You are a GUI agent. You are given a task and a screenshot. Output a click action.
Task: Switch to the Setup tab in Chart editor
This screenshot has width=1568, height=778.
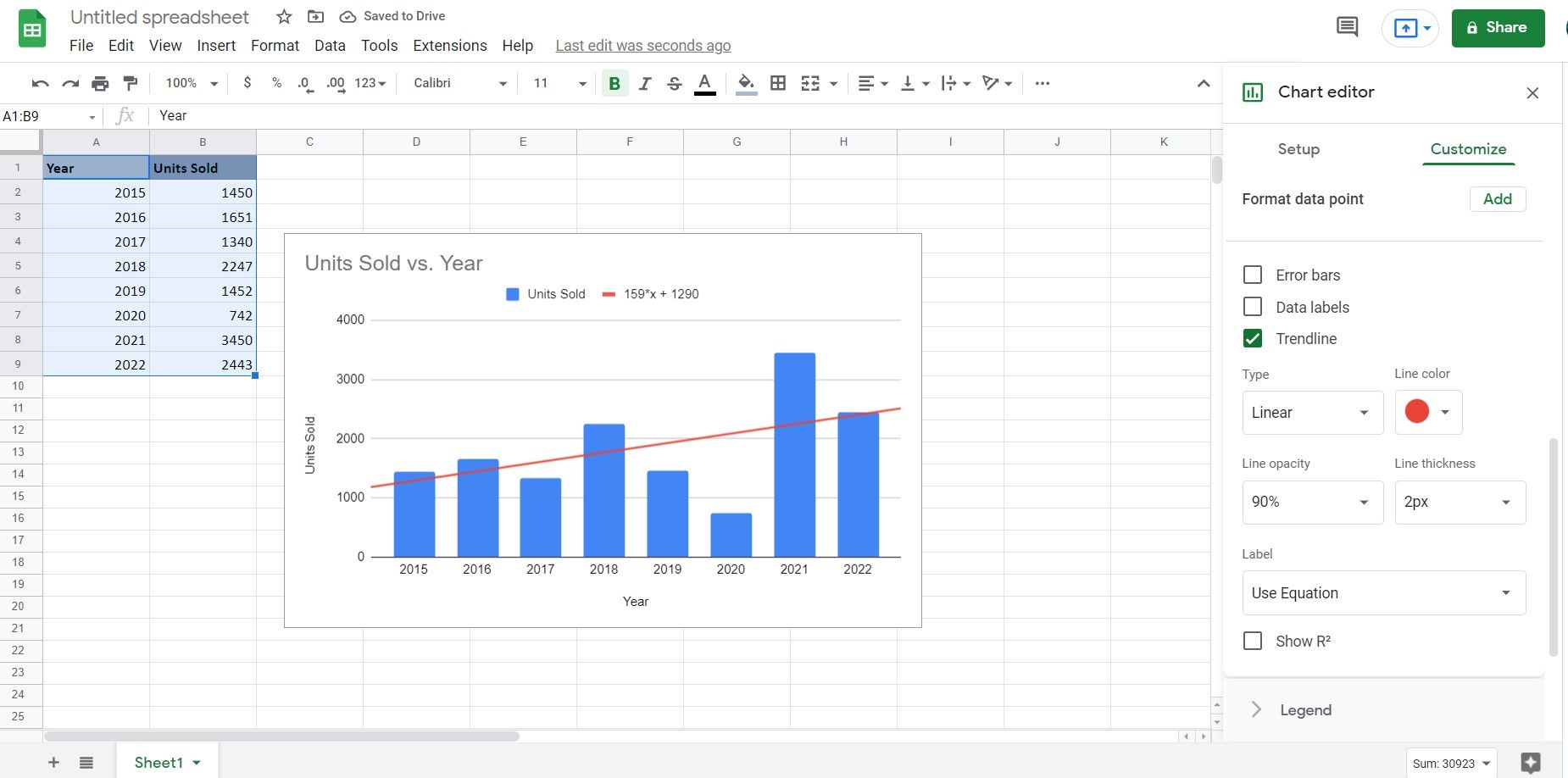pyautogui.click(x=1297, y=149)
